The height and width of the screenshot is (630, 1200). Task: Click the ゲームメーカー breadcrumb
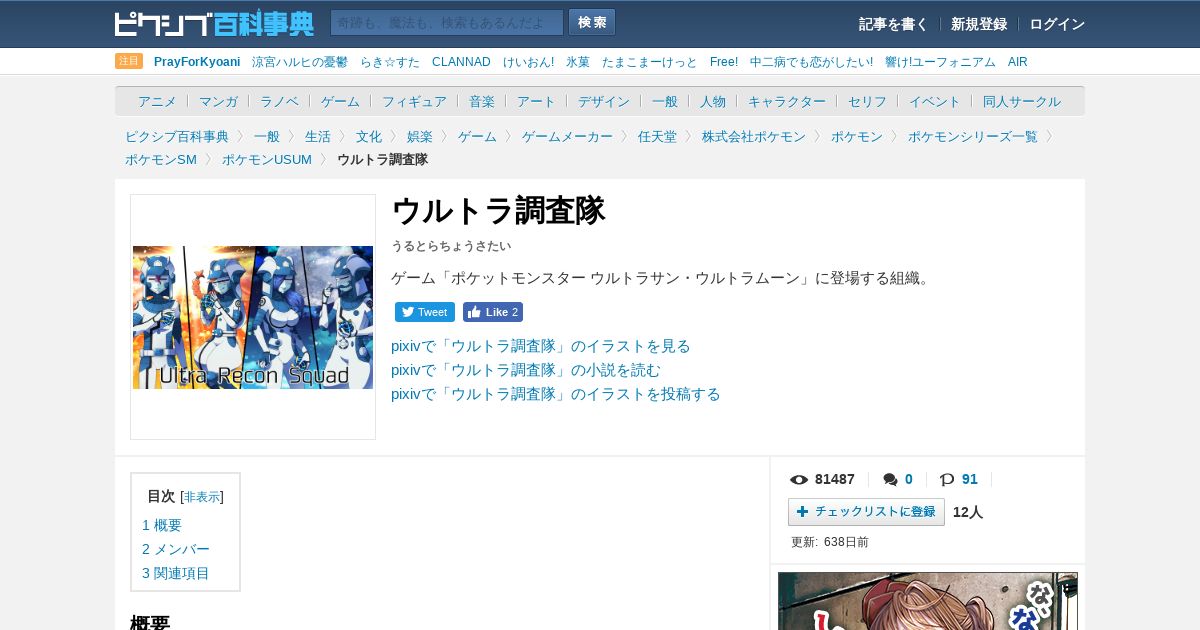tap(567, 137)
